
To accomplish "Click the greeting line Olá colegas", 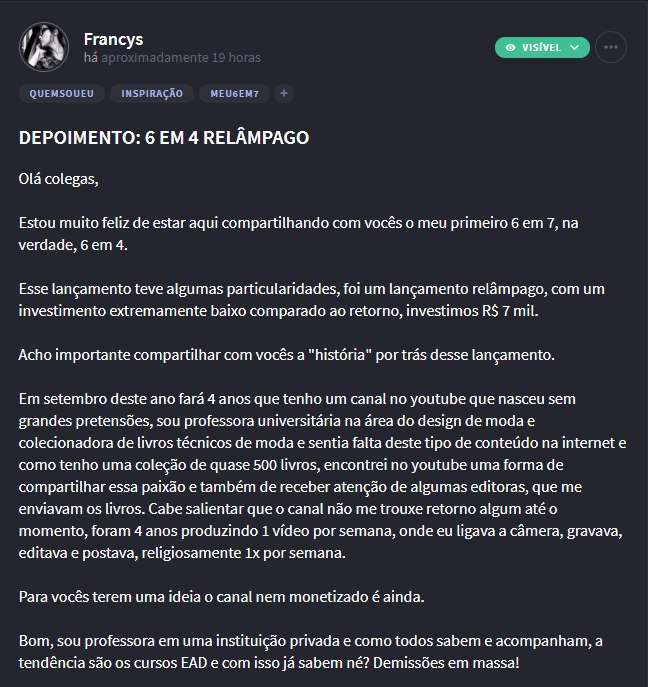I will pyautogui.click(x=58, y=179).
